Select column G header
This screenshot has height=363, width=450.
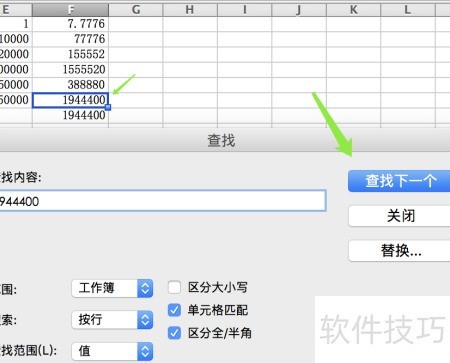136,10
